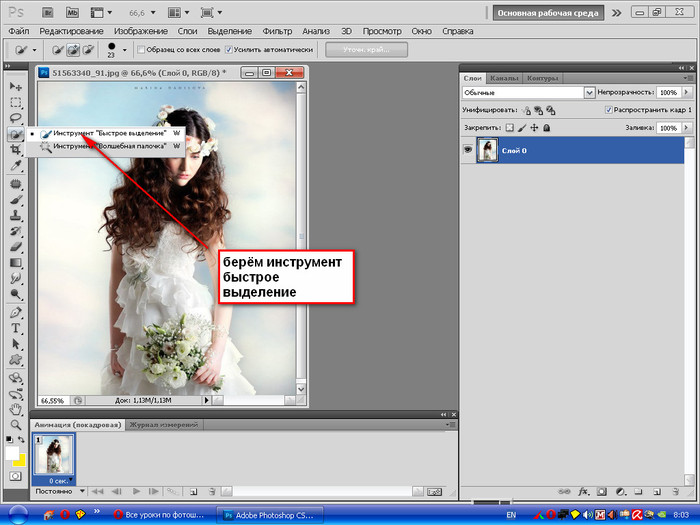The height and width of the screenshot is (525, 700).
Task: Toggle "Распространить кадр 1" checkbox
Action: coord(609,109)
